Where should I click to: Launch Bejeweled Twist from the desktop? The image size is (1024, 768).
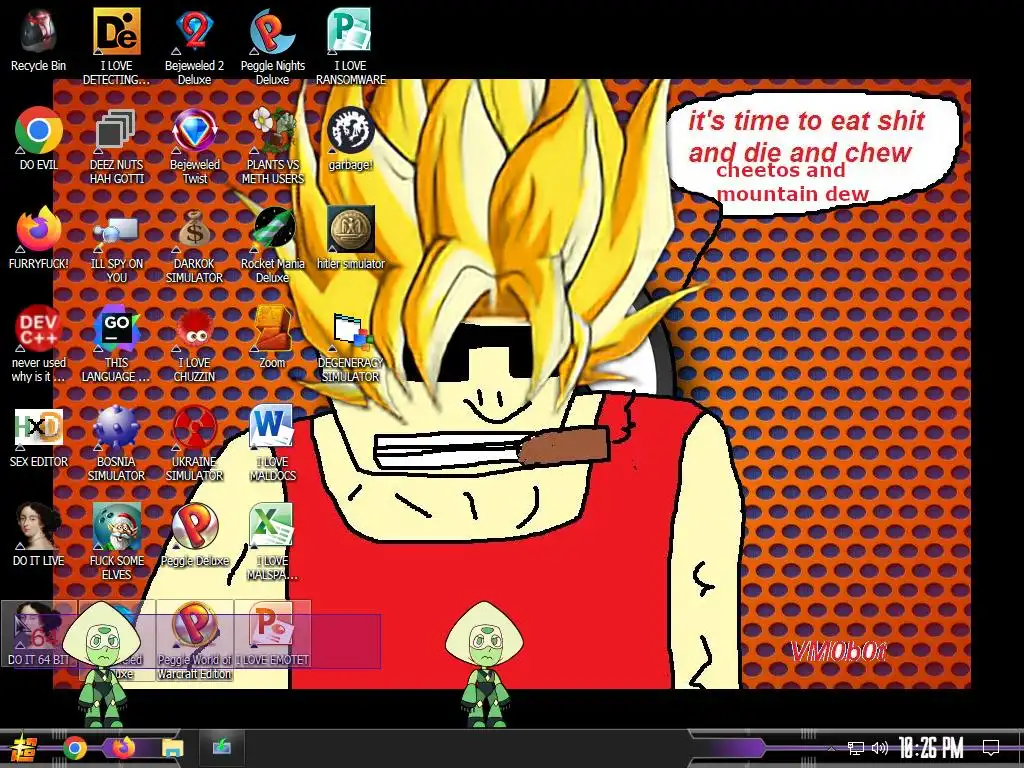[x=194, y=146]
